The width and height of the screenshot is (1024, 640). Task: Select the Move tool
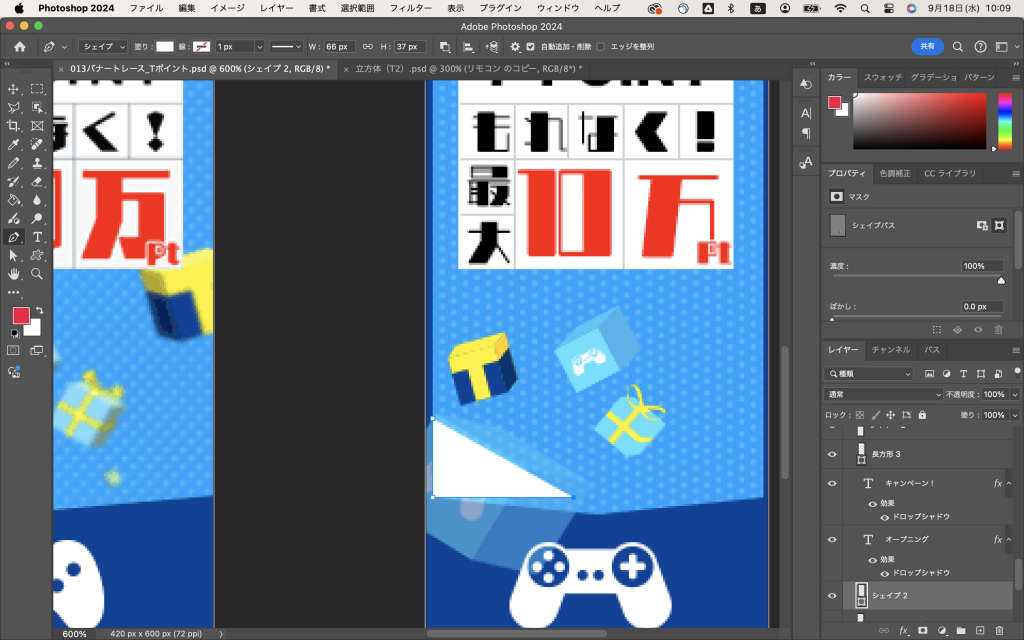coord(14,89)
